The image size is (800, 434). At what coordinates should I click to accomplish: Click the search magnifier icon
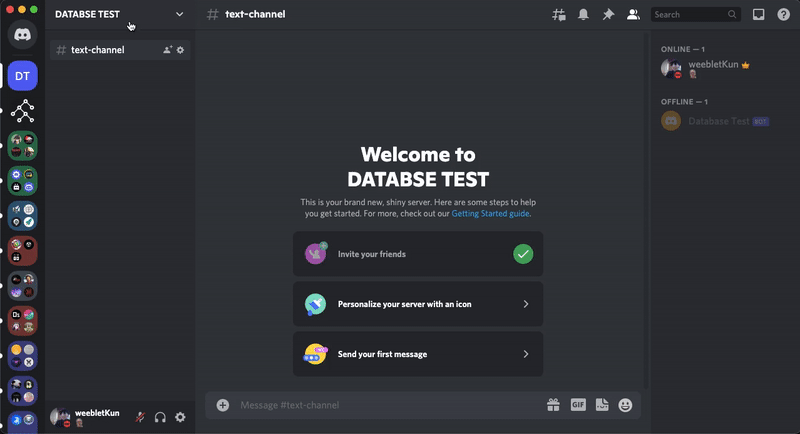pyautogui.click(x=732, y=14)
